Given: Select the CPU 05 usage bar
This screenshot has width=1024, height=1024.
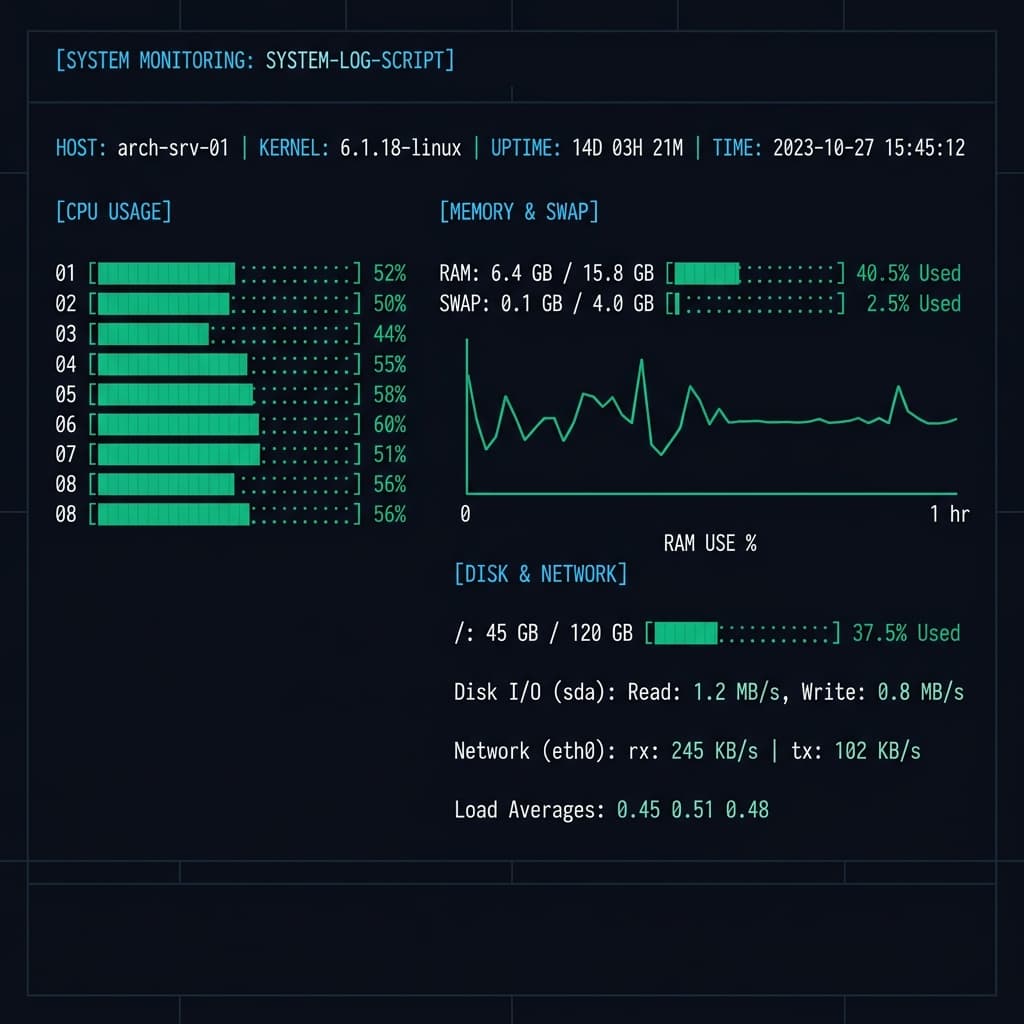Looking at the screenshot, I should pos(225,394).
